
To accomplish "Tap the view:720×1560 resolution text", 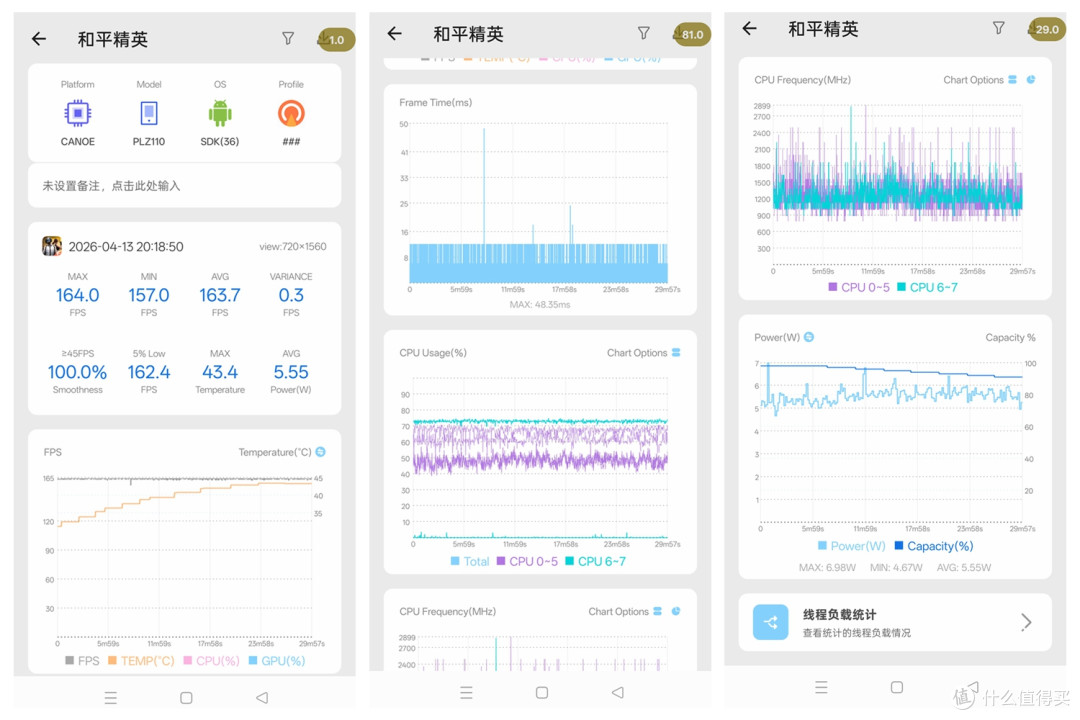I will 293,247.
